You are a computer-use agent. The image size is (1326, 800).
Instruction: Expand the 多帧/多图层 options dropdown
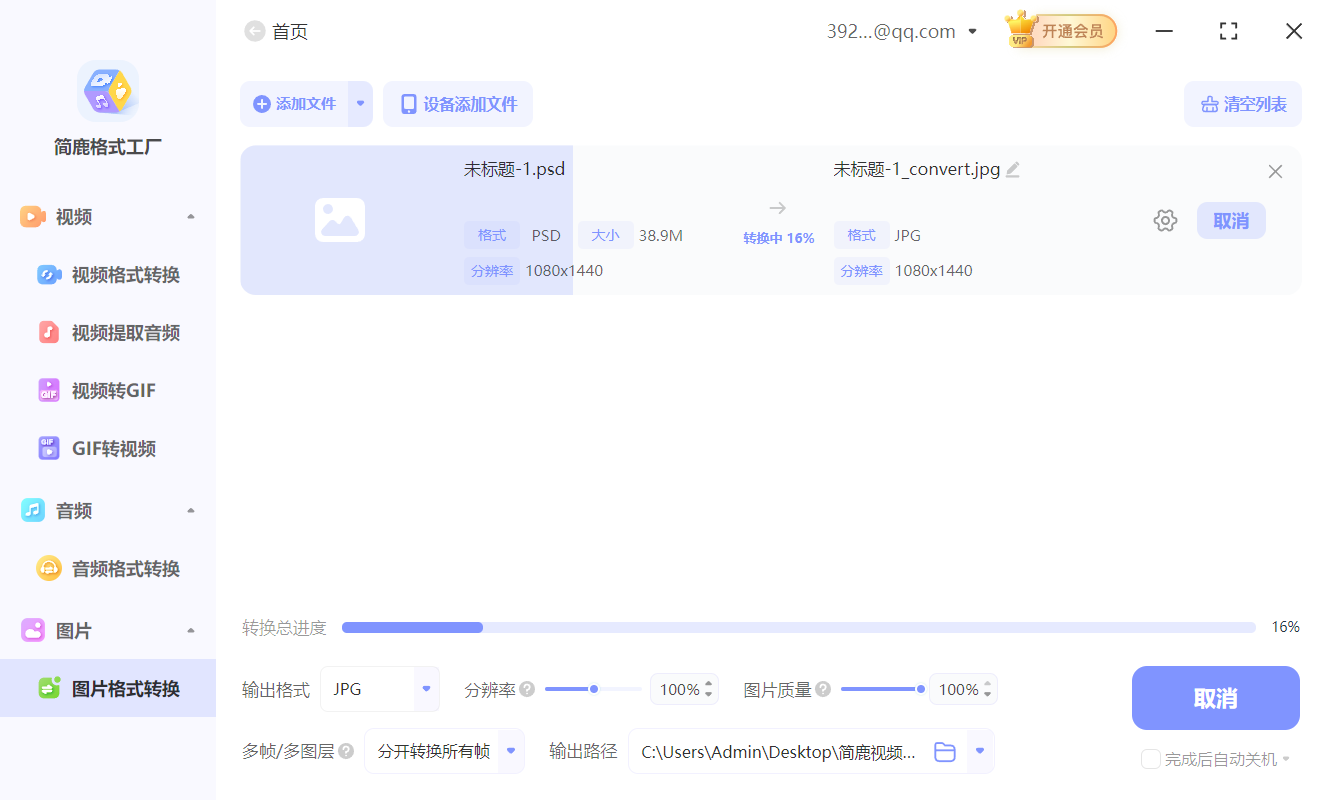click(510, 751)
